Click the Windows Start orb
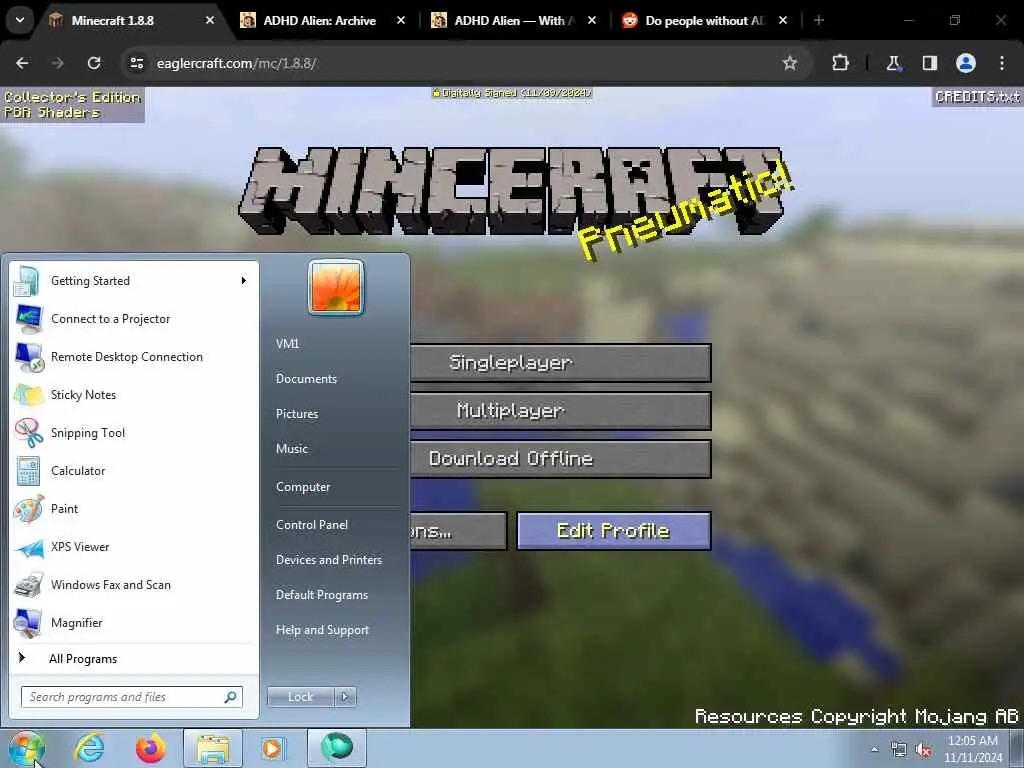The width and height of the screenshot is (1024, 768). coord(26,748)
